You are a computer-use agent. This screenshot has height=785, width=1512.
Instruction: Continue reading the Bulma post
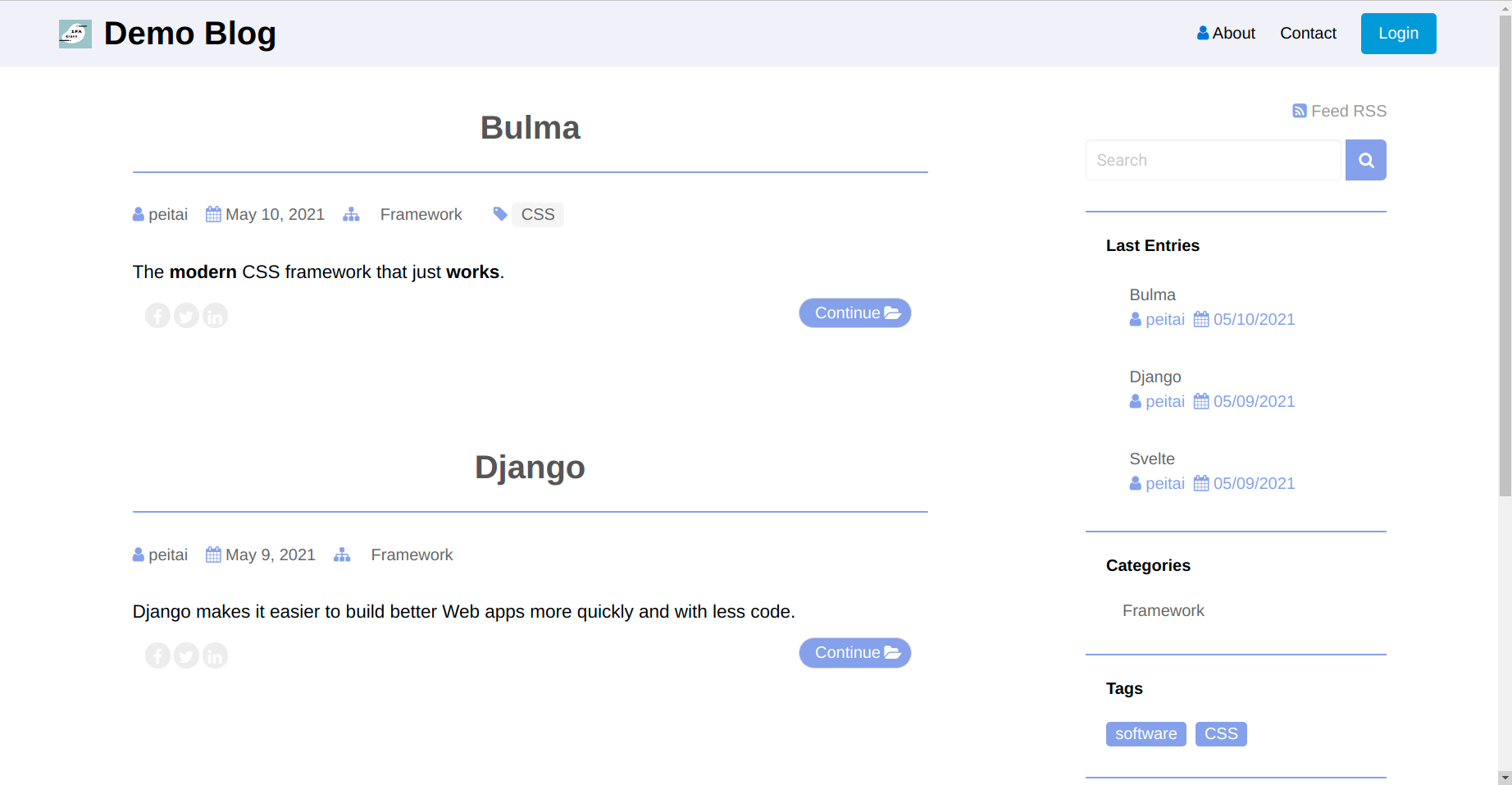point(855,313)
